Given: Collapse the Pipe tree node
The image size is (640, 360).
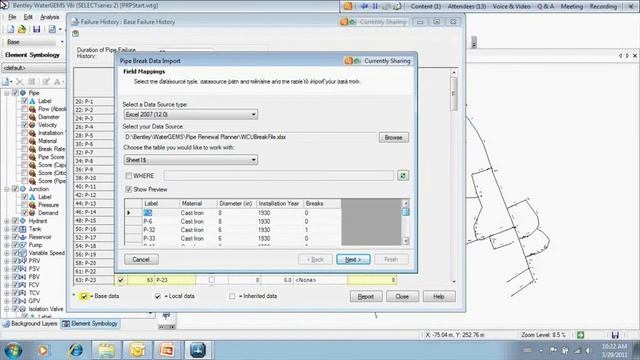Looking at the screenshot, I should (x=7, y=93).
